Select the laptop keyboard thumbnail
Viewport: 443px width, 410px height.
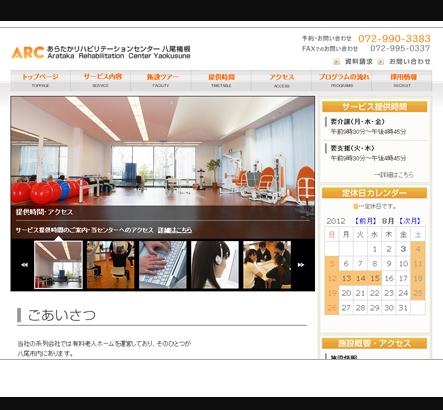pos(163,265)
